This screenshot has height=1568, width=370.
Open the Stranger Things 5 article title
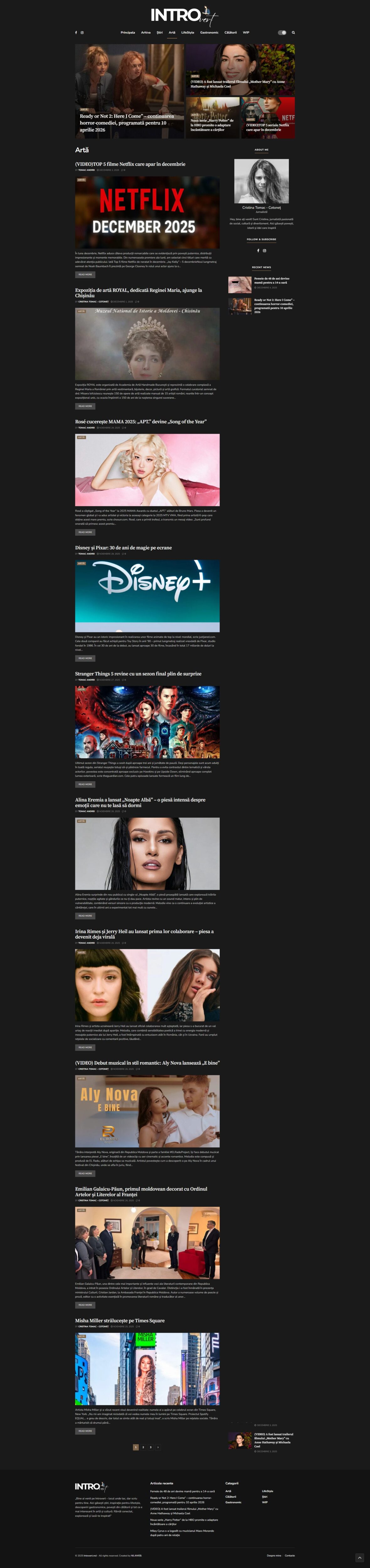point(138,673)
